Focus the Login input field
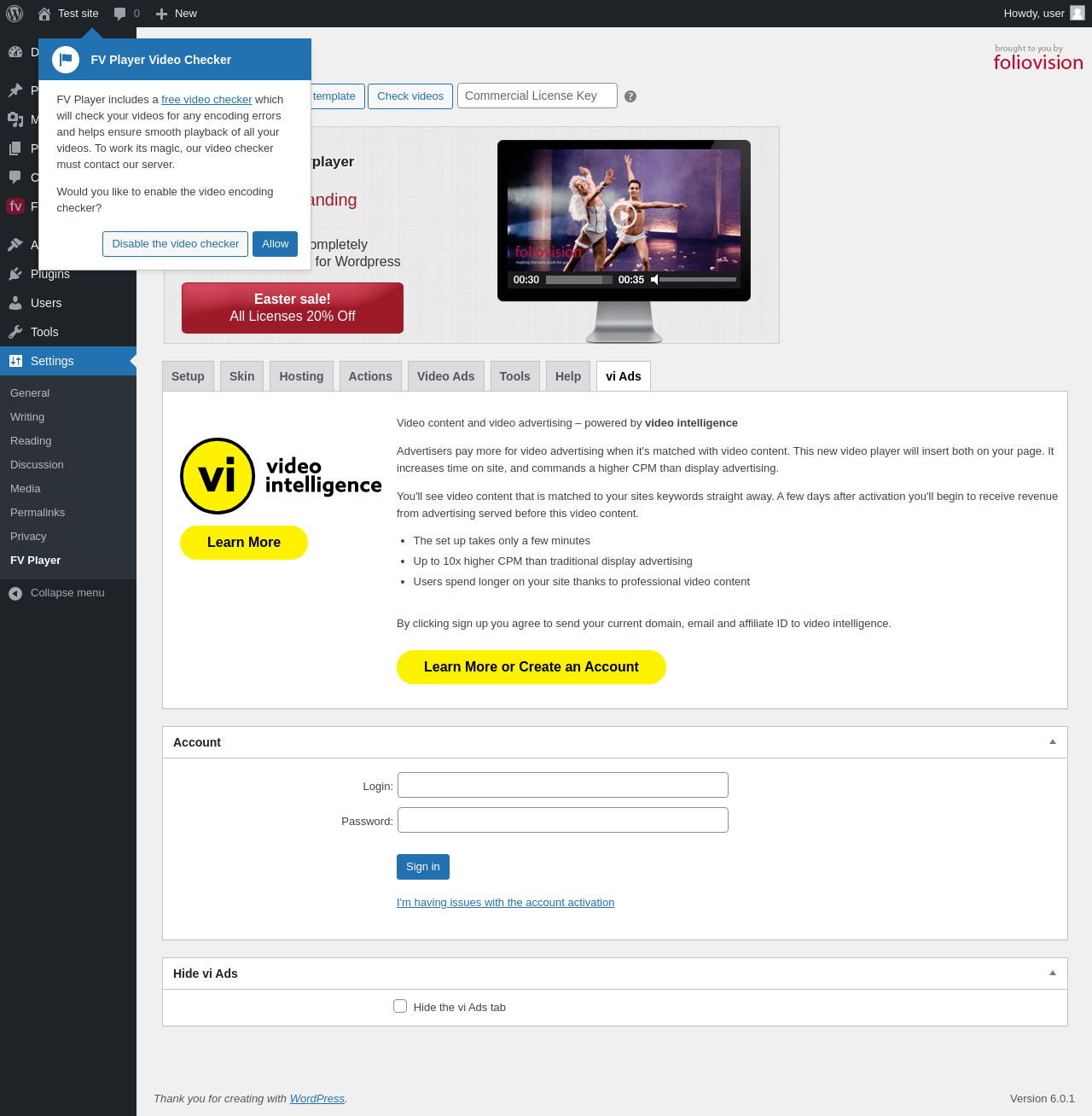This screenshot has height=1116, width=1092. [563, 785]
